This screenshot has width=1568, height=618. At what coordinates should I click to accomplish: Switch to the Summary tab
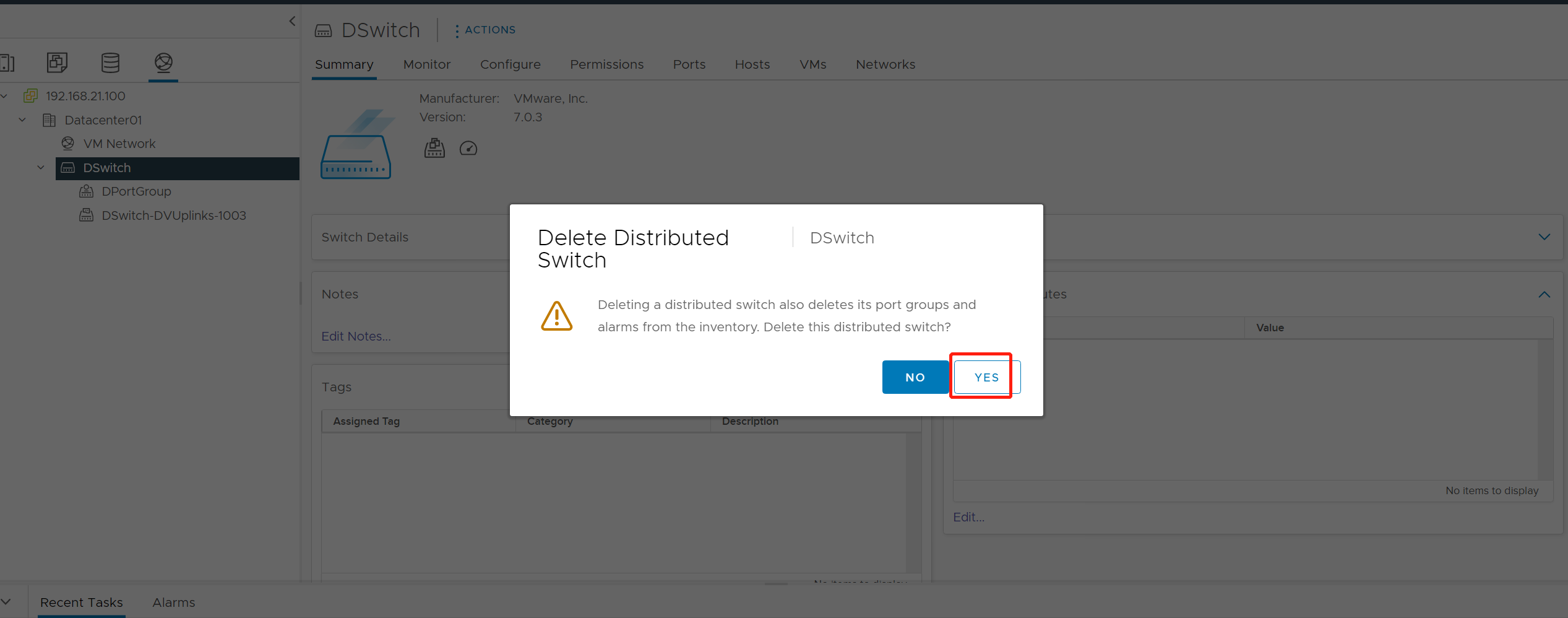click(344, 64)
